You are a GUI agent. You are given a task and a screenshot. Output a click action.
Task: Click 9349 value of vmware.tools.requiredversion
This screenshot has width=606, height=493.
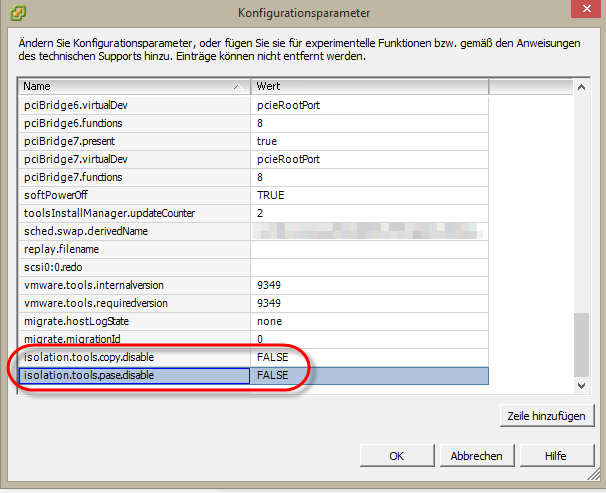tap(370, 303)
